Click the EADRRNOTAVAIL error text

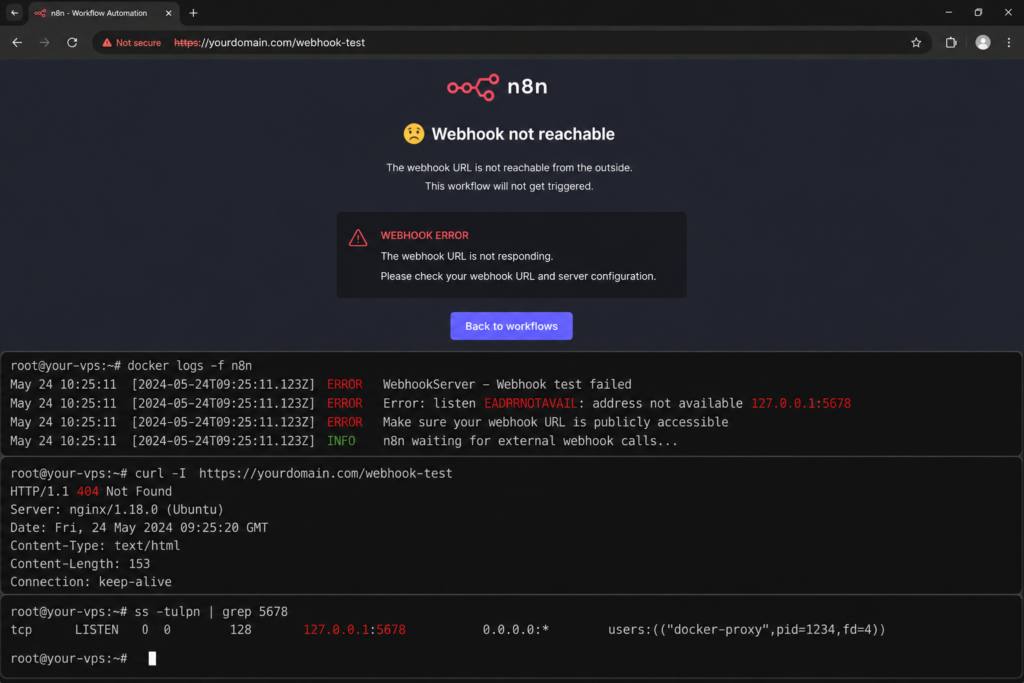(x=530, y=404)
